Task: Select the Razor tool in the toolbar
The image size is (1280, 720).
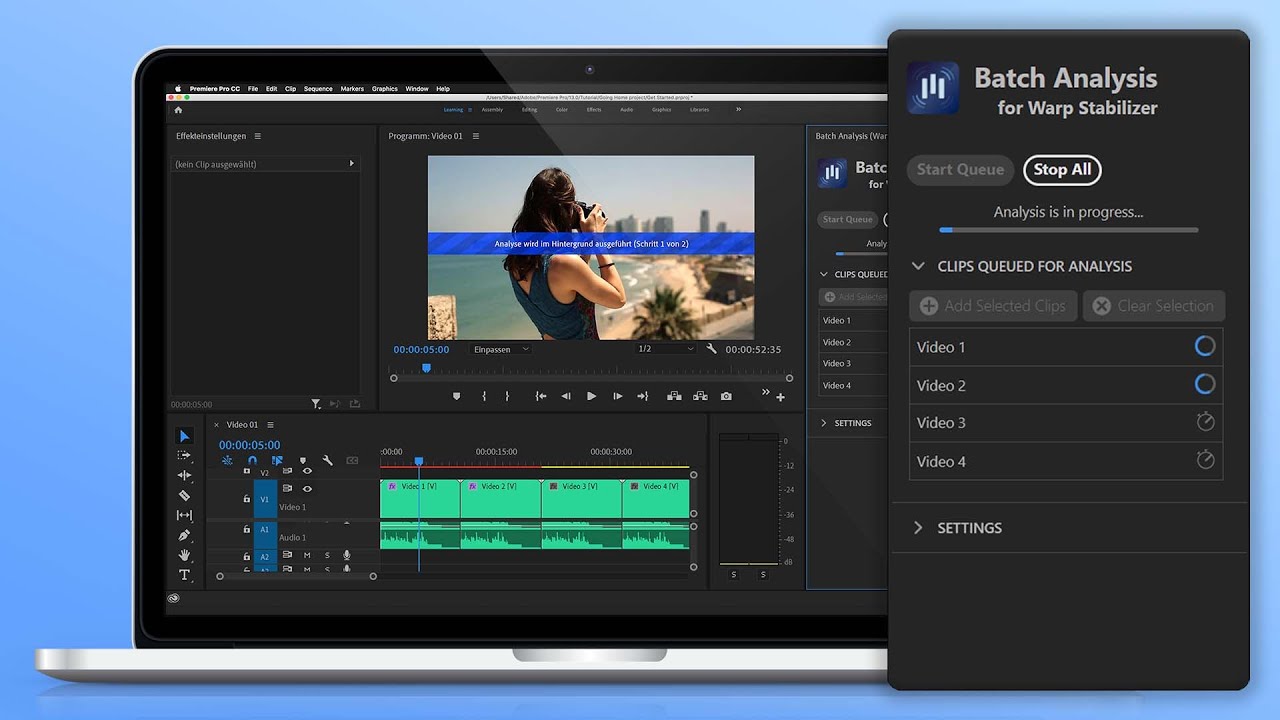Action: coord(184,495)
